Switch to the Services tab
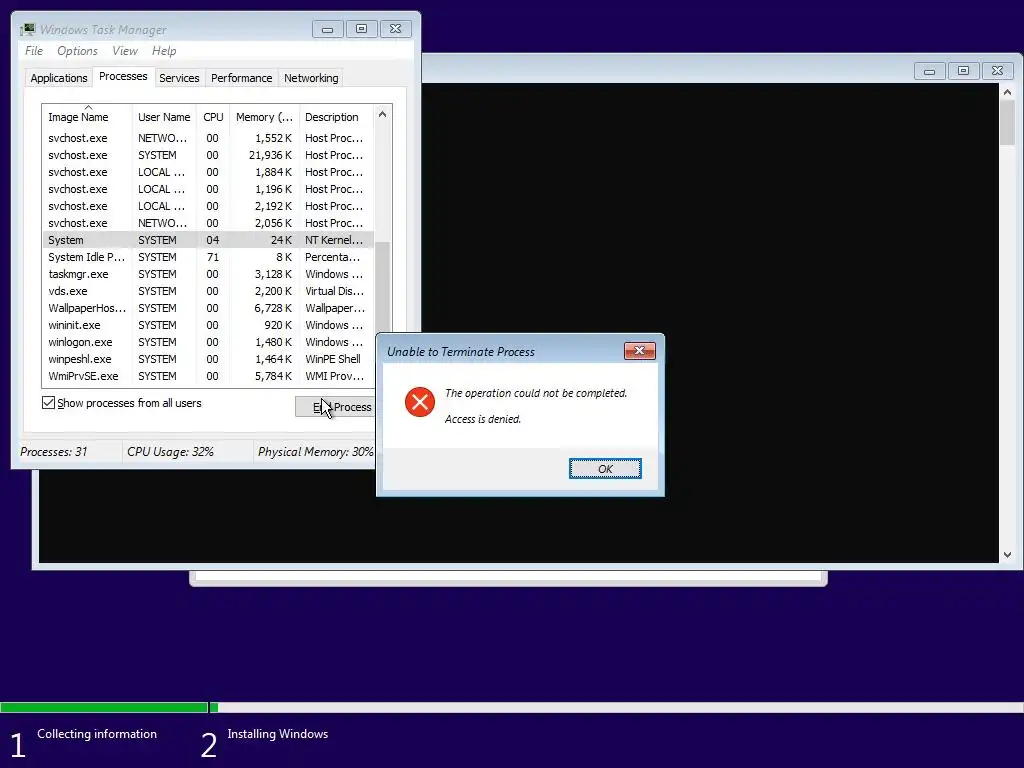The height and width of the screenshot is (768, 1024). pyautogui.click(x=179, y=78)
